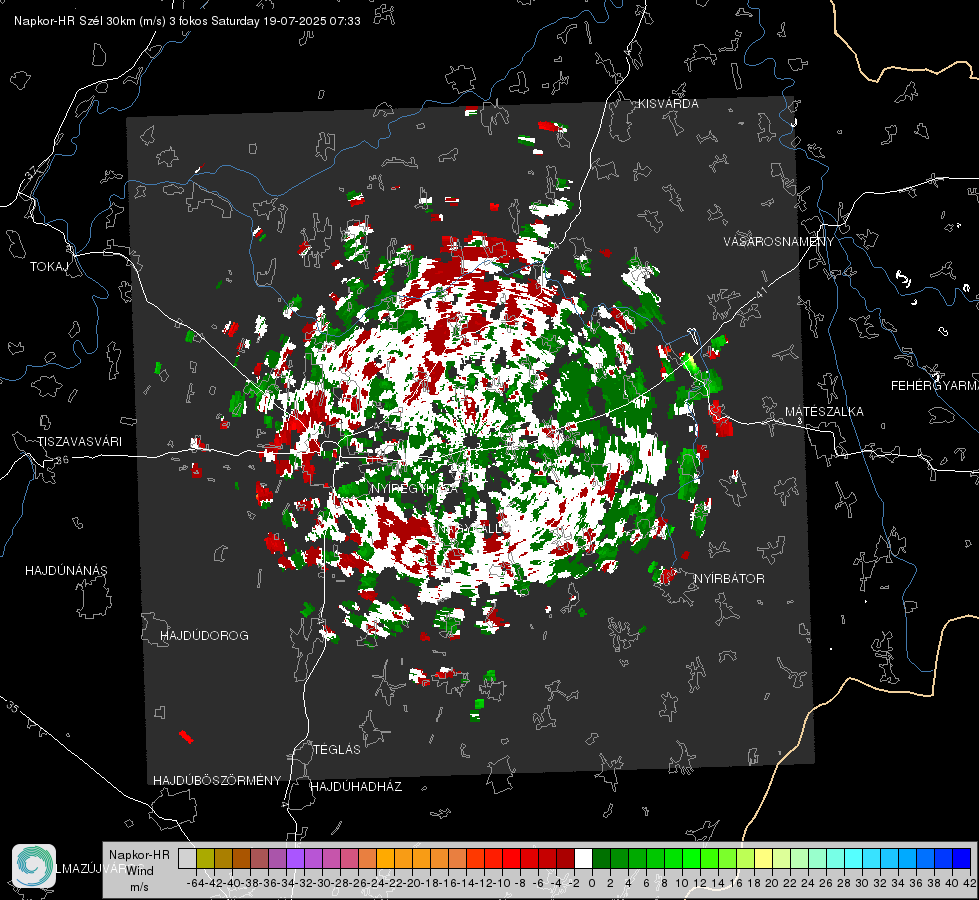Select the HAJDÚHADHÁZ town label
The height and width of the screenshot is (900, 979).
click(356, 786)
